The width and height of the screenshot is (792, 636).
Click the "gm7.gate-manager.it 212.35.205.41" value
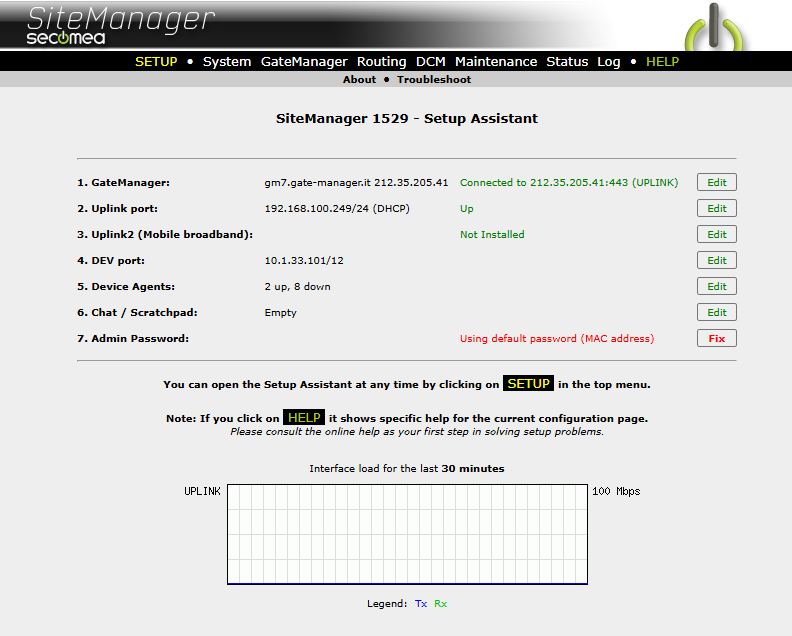(356, 182)
